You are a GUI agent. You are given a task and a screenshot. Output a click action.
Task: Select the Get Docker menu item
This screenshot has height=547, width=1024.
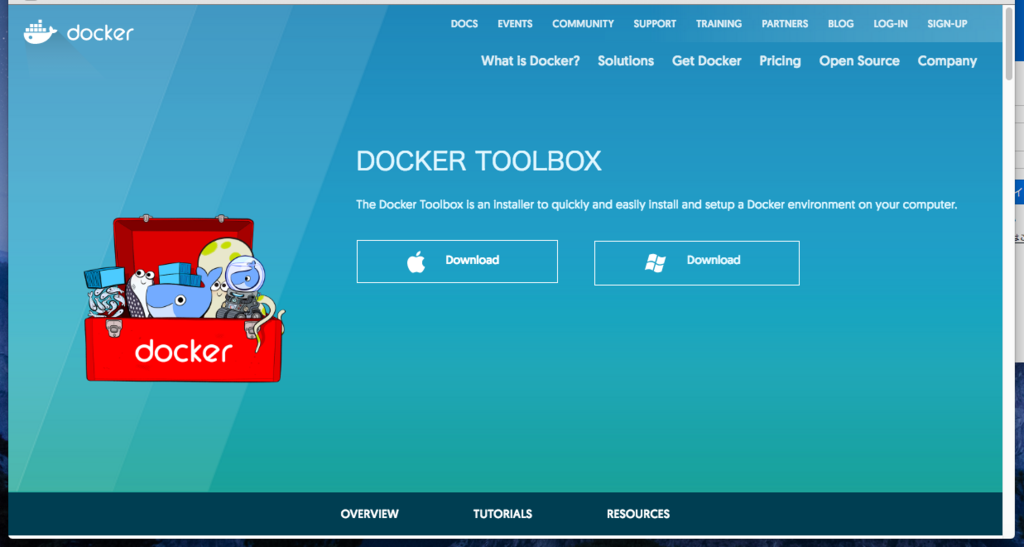pos(707,61)
